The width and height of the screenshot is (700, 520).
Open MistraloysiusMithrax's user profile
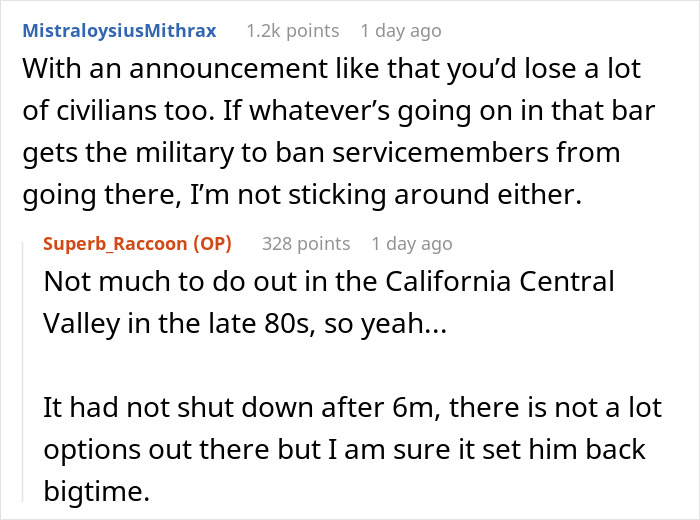coord(119,31)
